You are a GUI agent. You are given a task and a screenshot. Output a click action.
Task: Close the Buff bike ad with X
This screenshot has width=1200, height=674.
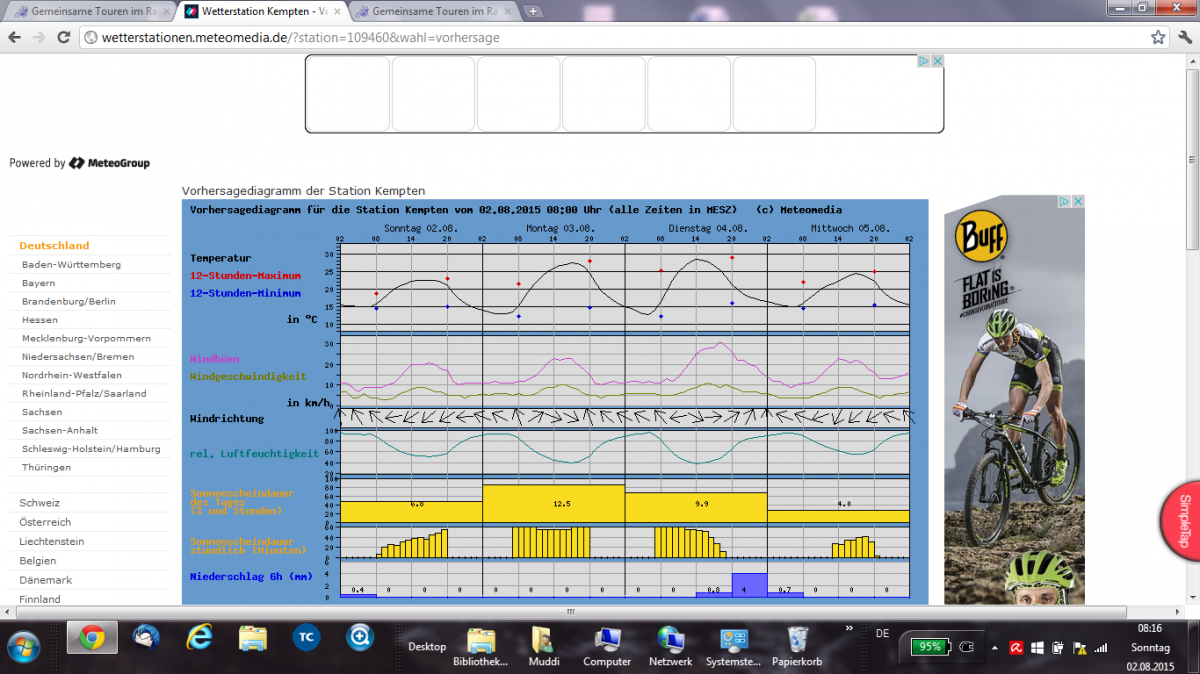point(1078,202)
